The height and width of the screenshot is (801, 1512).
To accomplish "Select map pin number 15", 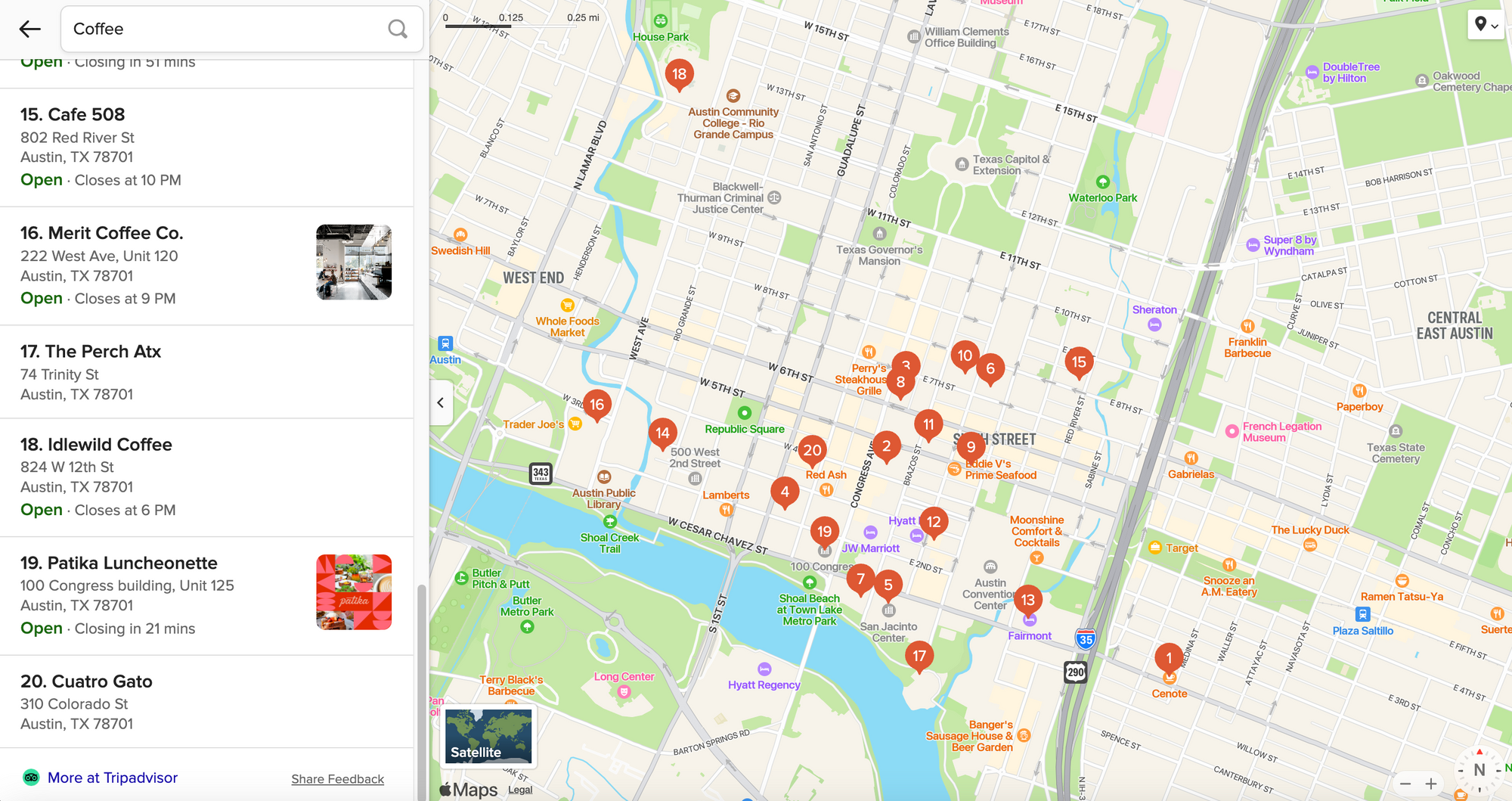I will [x=1079, y=362].
